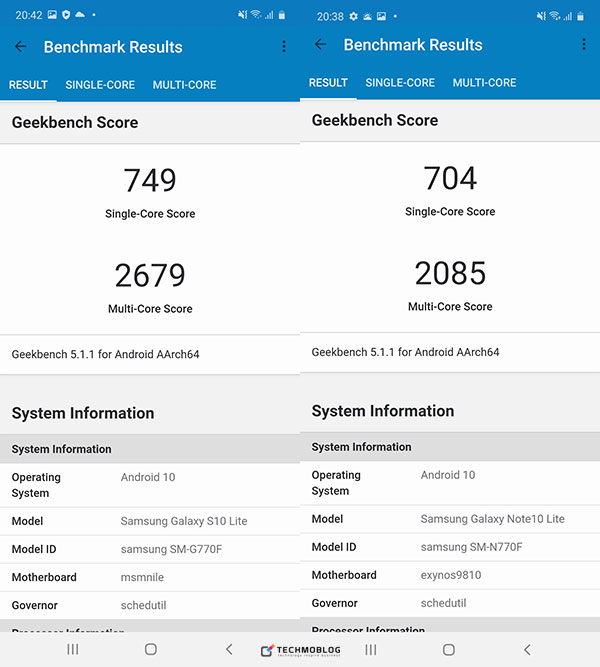Tap the 749 single-core score
The width and height of the screenshot is (600, 667).
150,180
